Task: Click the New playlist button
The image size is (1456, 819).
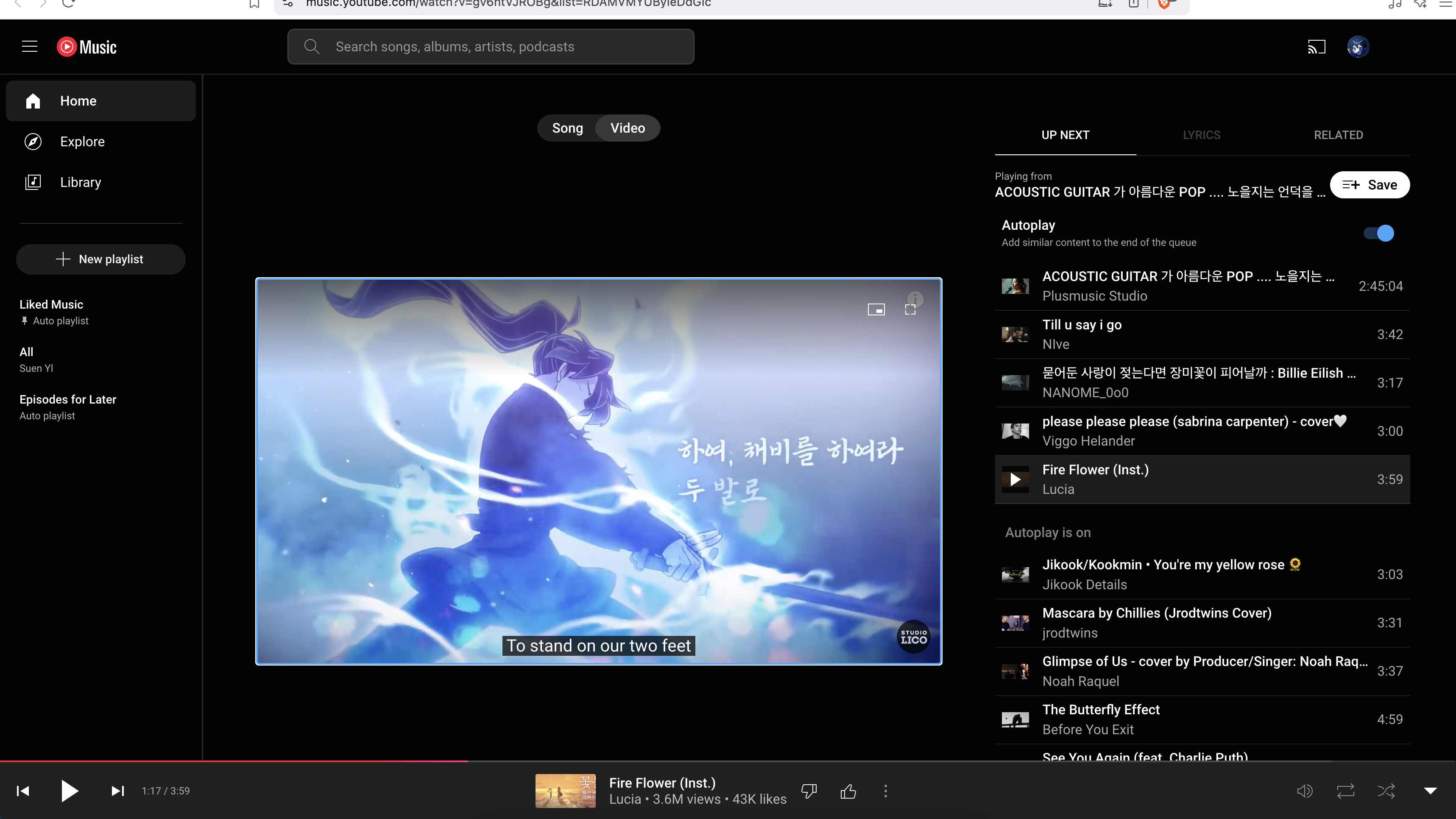Action: [100, 259]
